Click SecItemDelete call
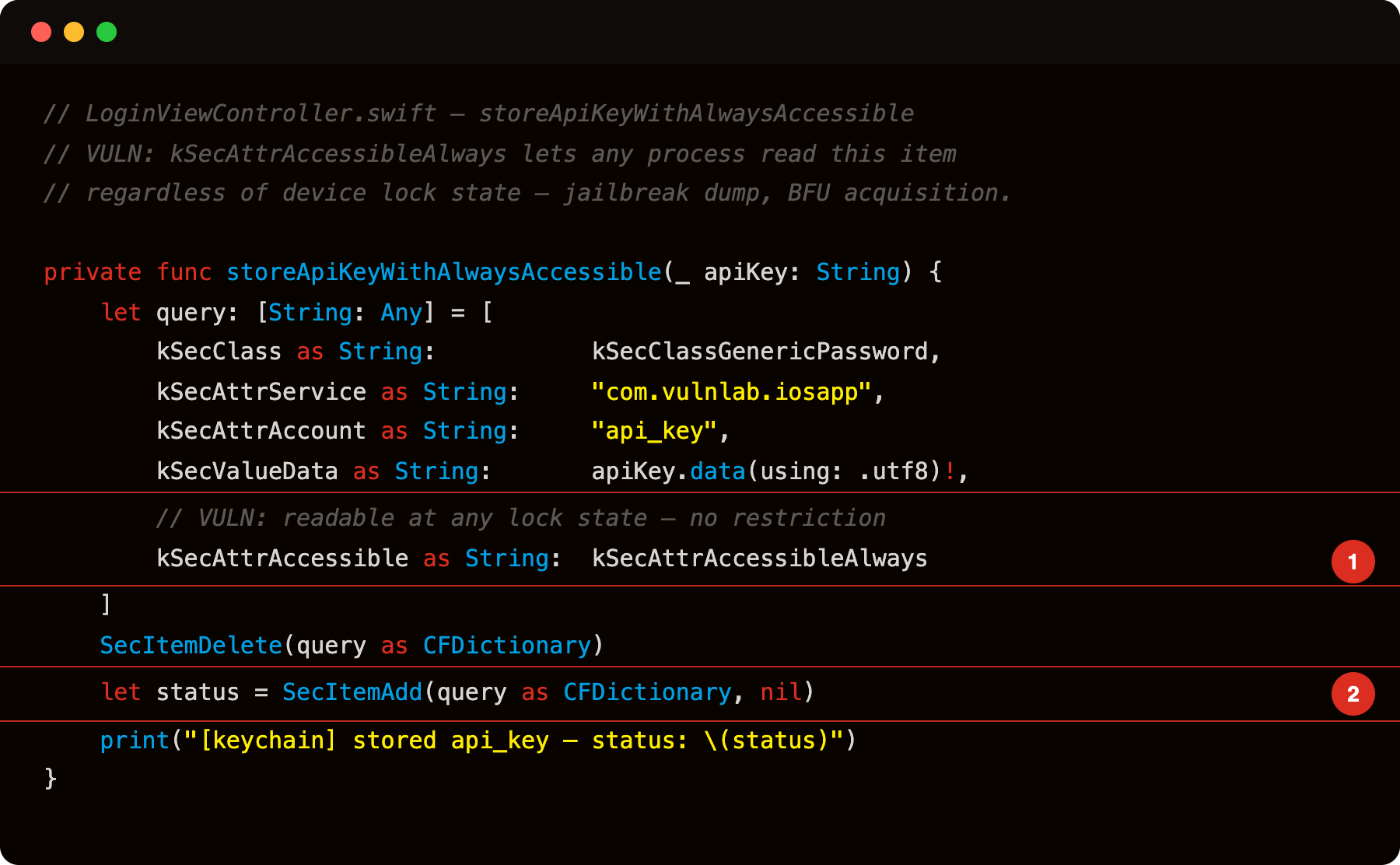The image size is (1400, 865). 352,646
